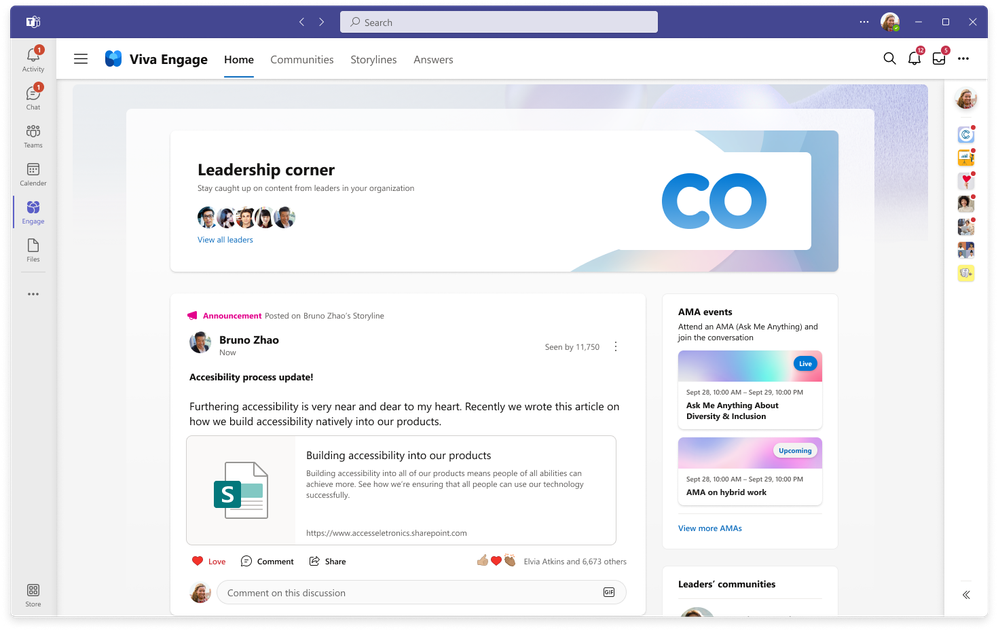The image size is (998, 631).
Task: Insert a GIF in comment
Action: tap(608, 593)
